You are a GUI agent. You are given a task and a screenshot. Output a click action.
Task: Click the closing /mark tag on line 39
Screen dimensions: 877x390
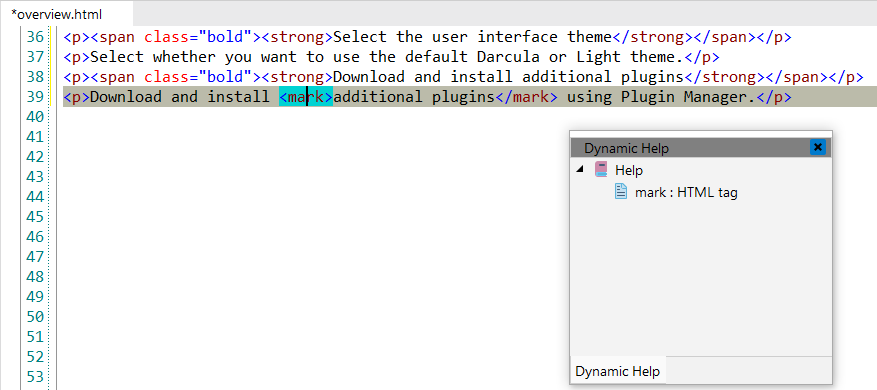coord(527,97)
